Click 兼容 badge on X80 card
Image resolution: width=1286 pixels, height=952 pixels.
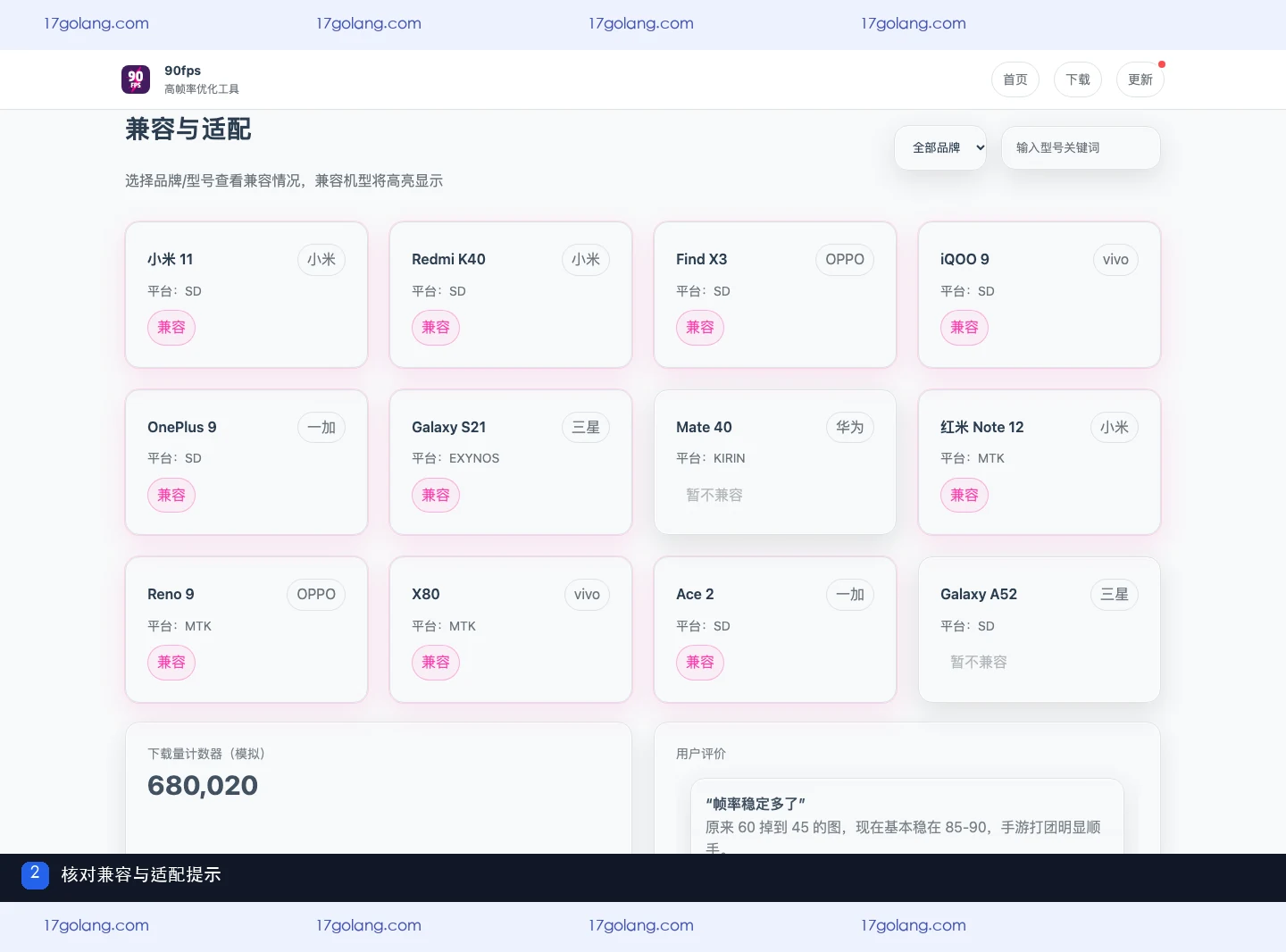(x=436, y=663)
